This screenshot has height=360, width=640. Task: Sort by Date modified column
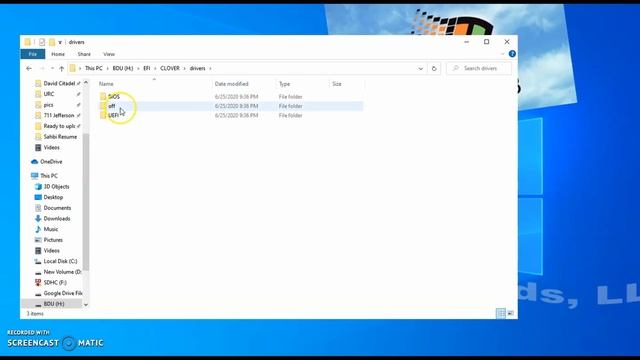(231, 84)
